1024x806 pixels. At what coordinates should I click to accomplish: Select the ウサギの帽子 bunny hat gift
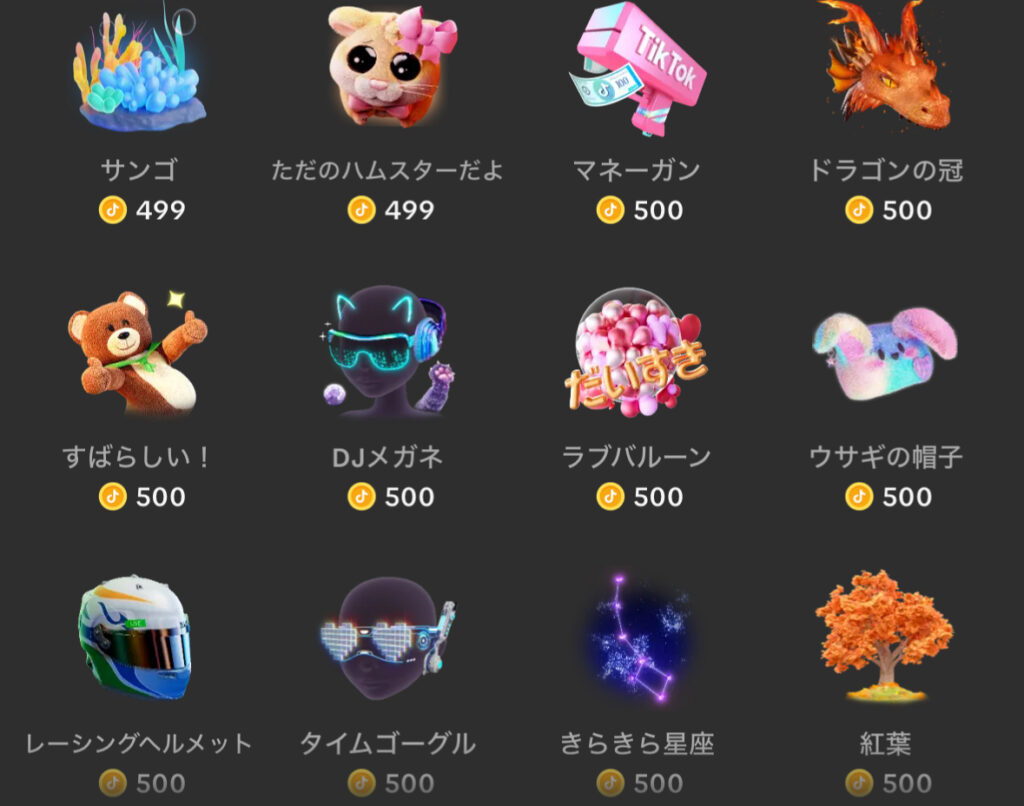[x=885, y=355]
